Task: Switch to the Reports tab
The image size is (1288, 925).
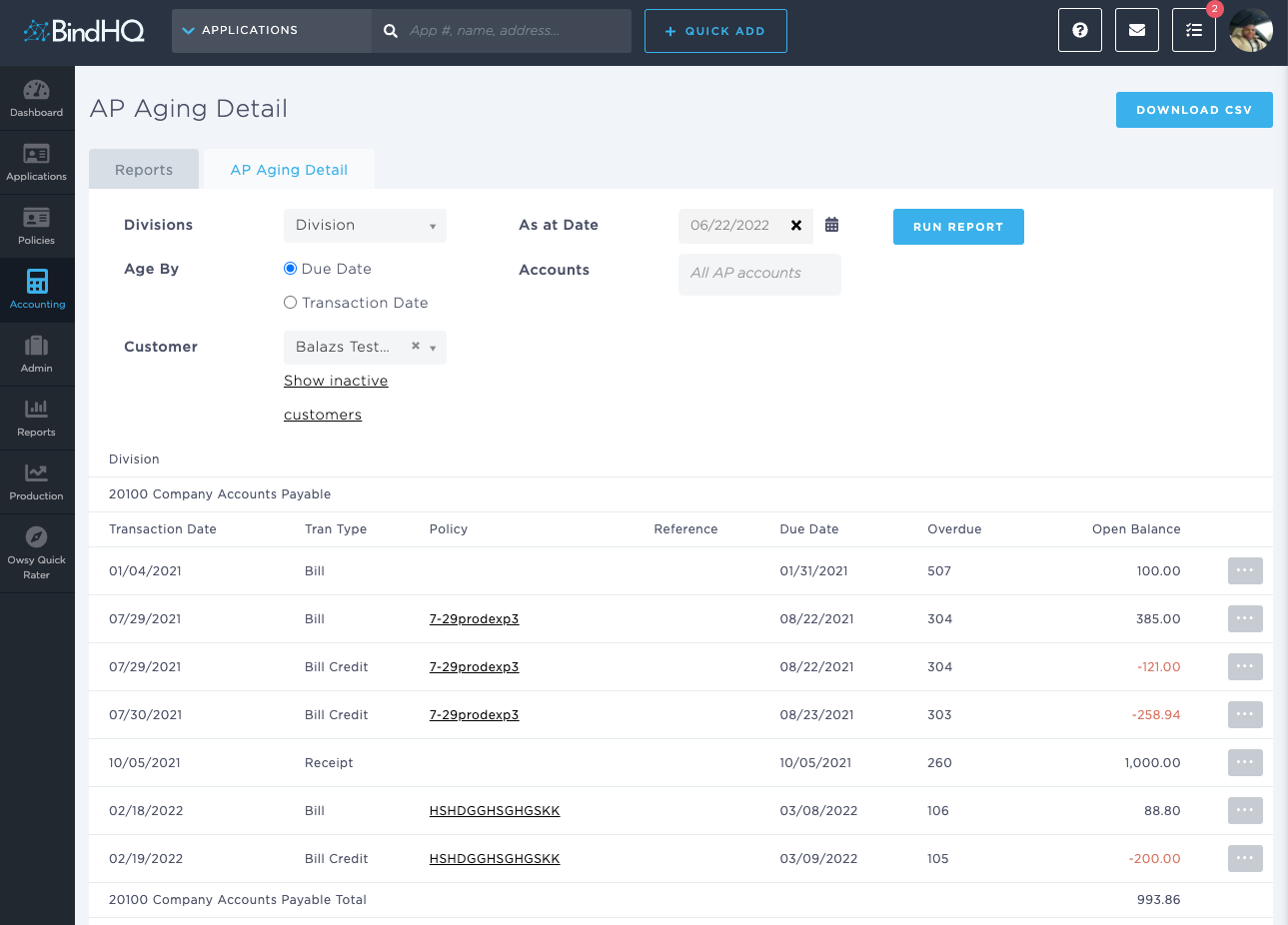Action: tap(144, 170)
